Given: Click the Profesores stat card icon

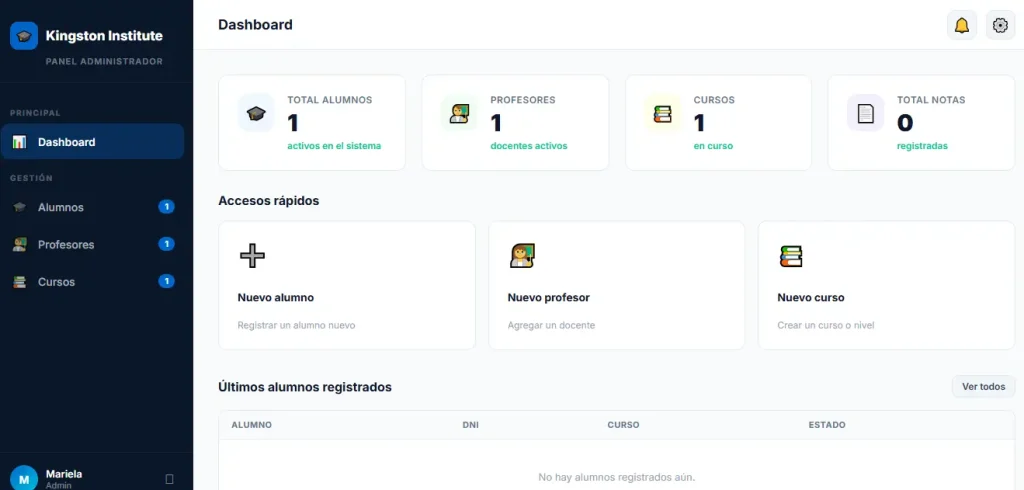Looking at the screenshot, I should (459, 113).
